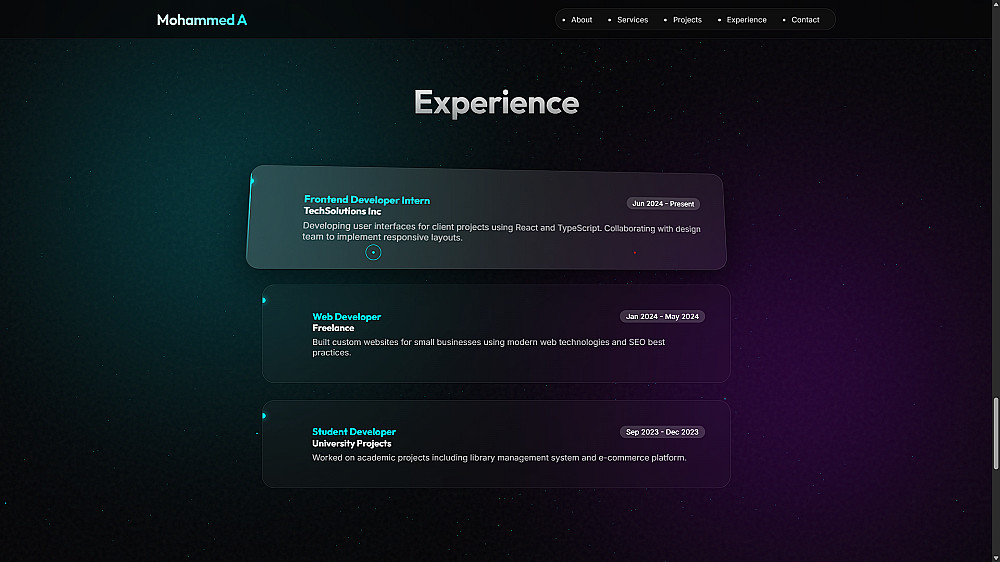
Task: Click the Sep 2023 - Dec 2023 badge
Action: pos(662,432)
